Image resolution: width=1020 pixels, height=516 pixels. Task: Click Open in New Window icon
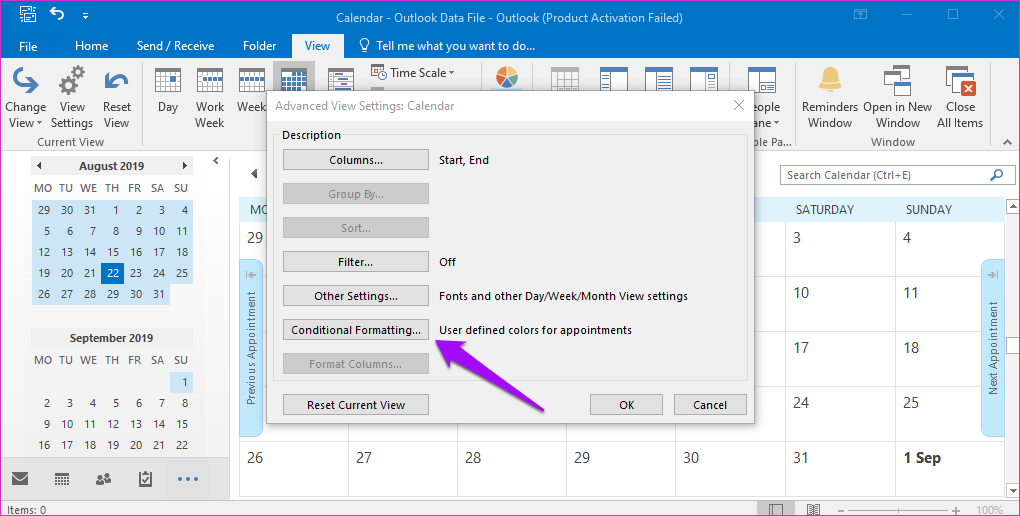(x=897, y=81)
